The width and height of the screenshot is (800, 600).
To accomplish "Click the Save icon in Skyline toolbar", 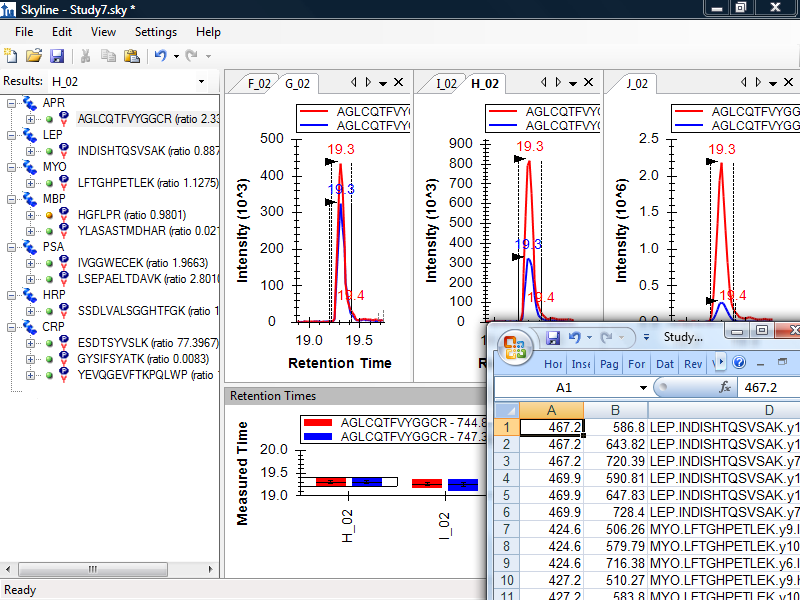I will 56,55.
